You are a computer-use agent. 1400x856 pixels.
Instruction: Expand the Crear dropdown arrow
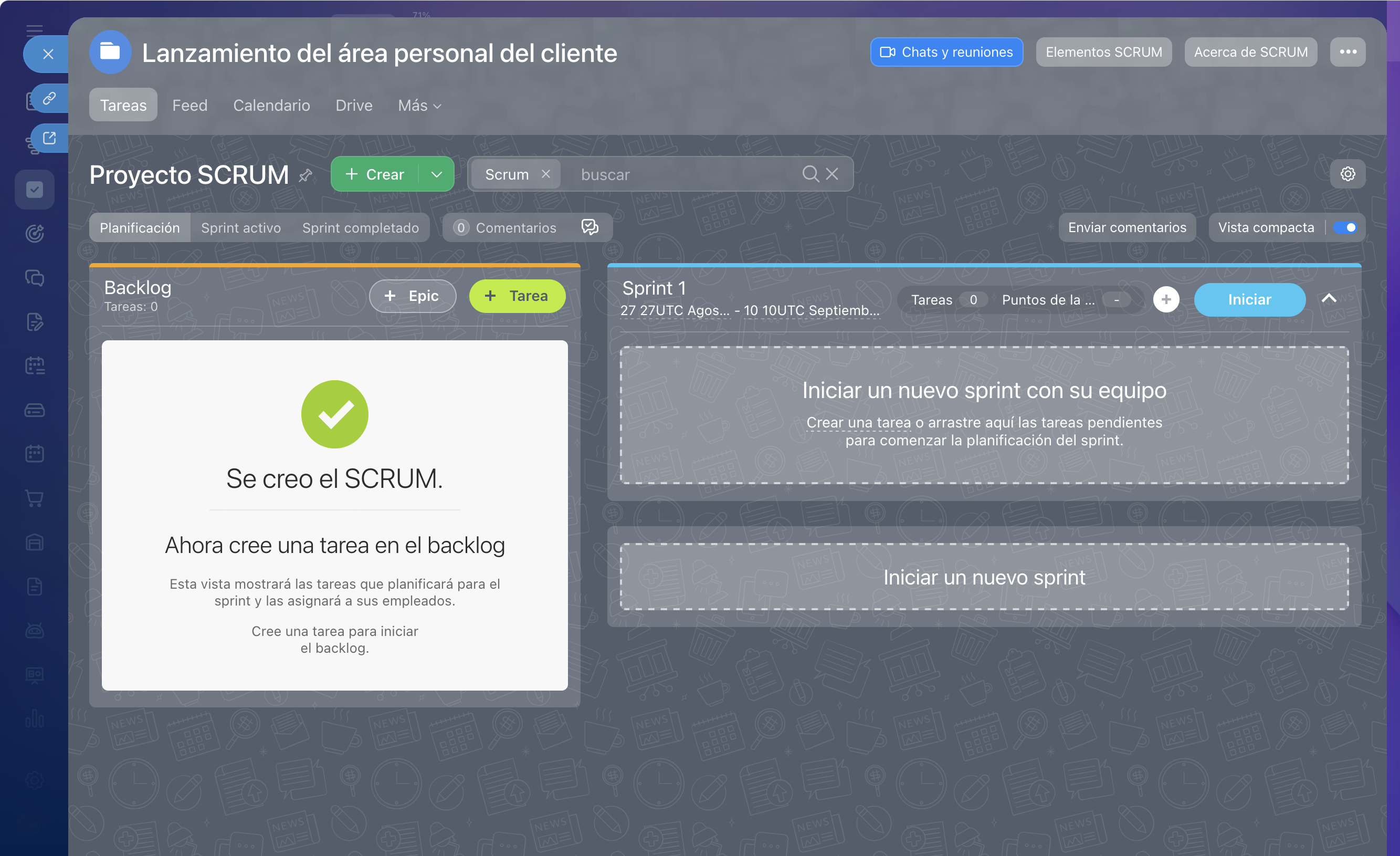(436, 174)
